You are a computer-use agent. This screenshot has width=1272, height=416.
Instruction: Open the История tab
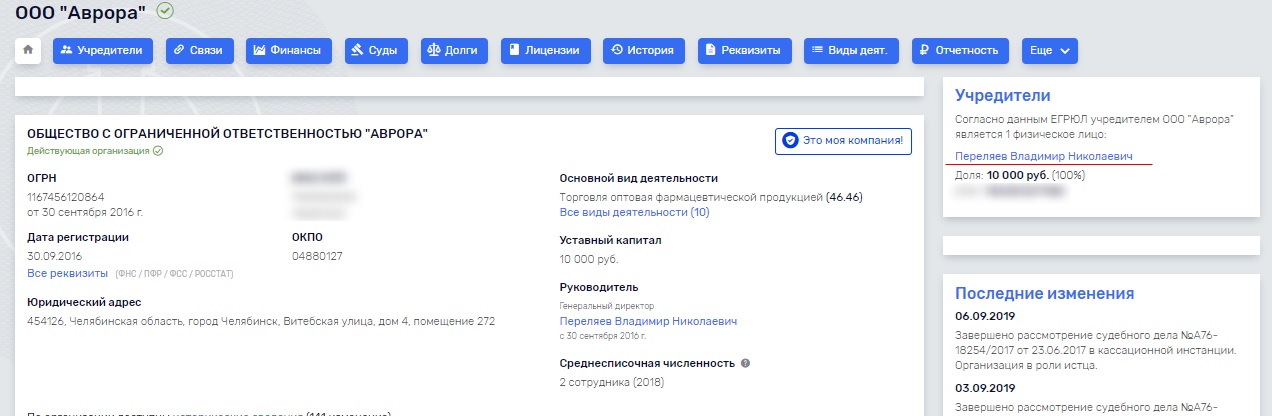tap(644, 50)
